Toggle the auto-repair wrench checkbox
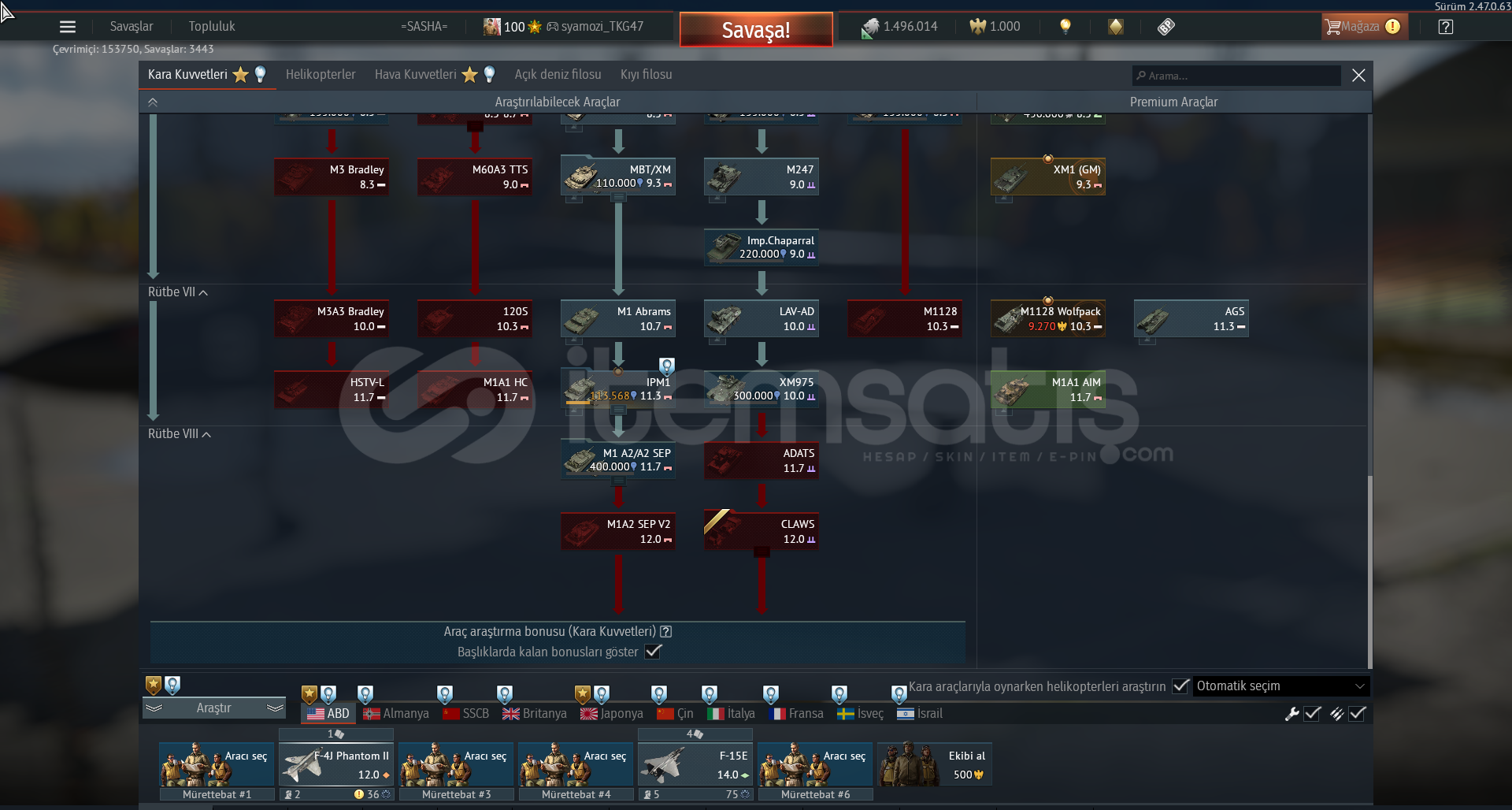This screenshot has width=1512, height=810. pos(1313,714)
